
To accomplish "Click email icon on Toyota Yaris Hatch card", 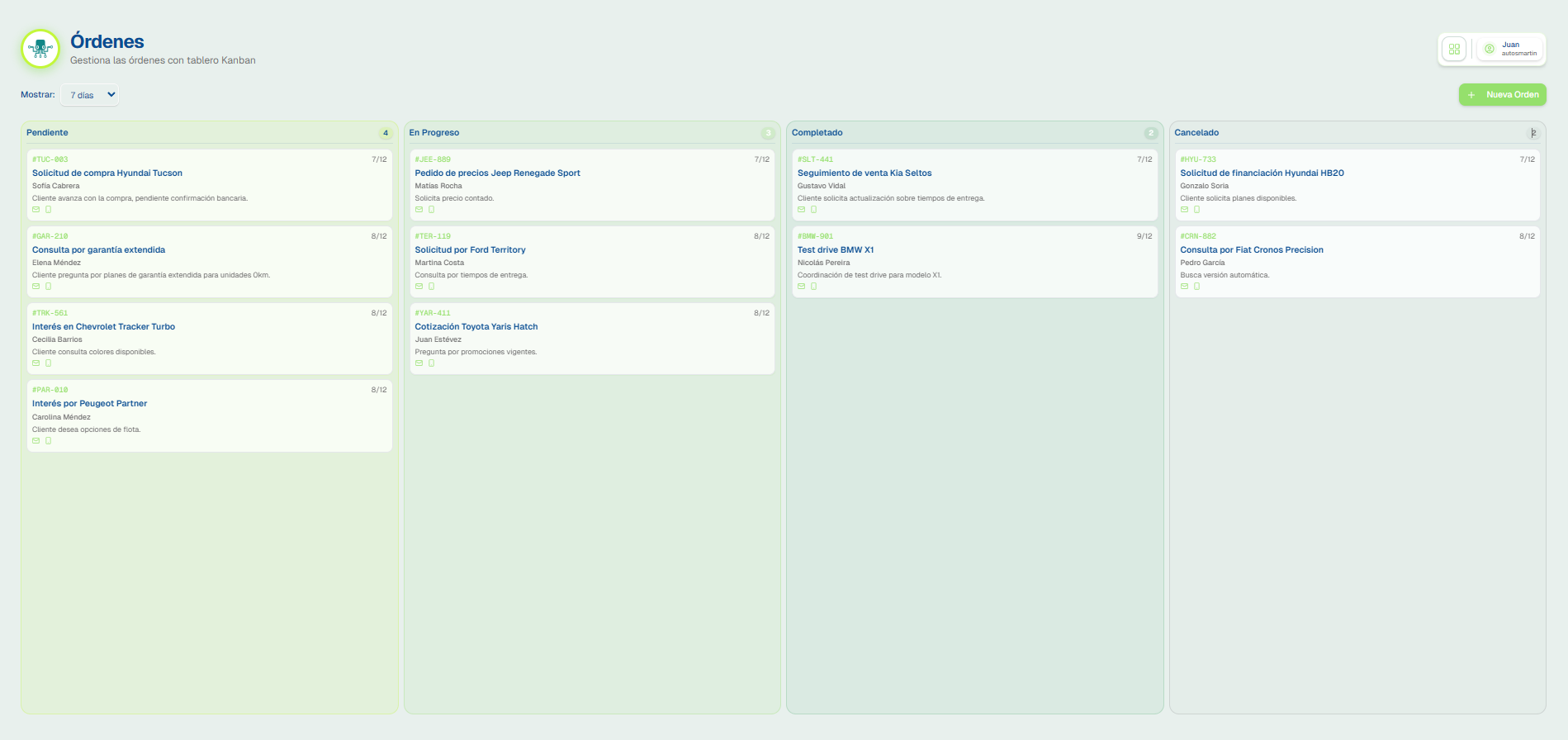I will [x=419, y=363].
